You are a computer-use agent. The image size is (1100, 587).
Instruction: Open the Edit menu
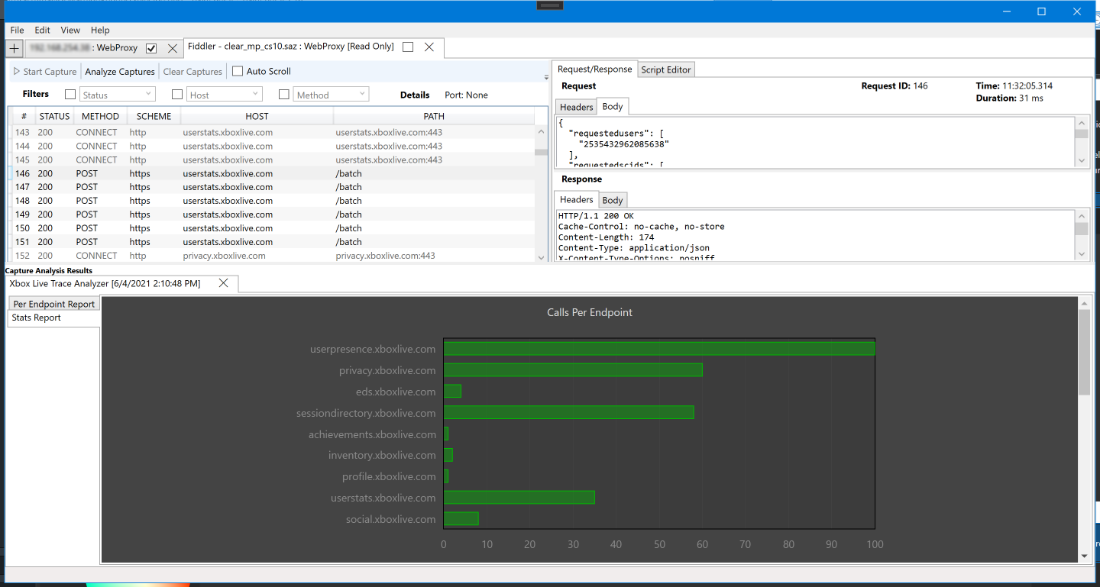point(42,30)
